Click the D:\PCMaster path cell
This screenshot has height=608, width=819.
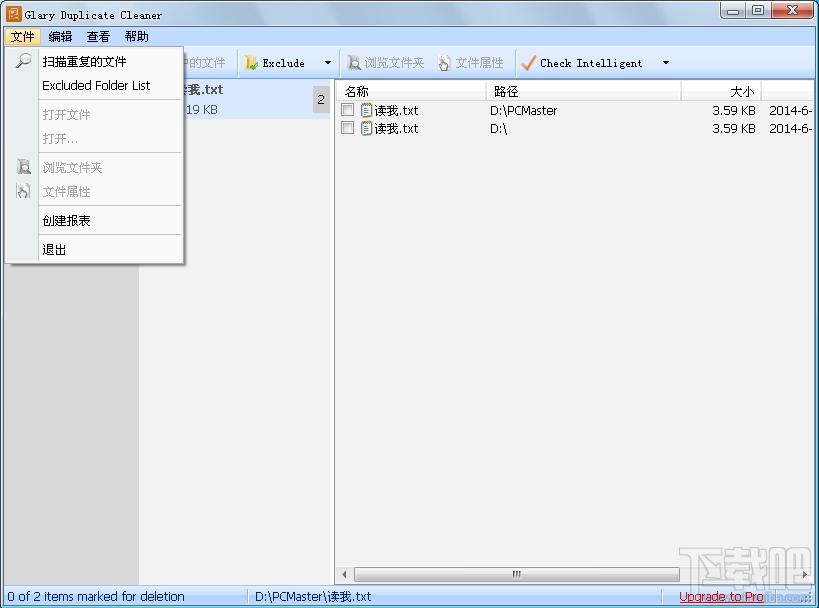point(523,110)
